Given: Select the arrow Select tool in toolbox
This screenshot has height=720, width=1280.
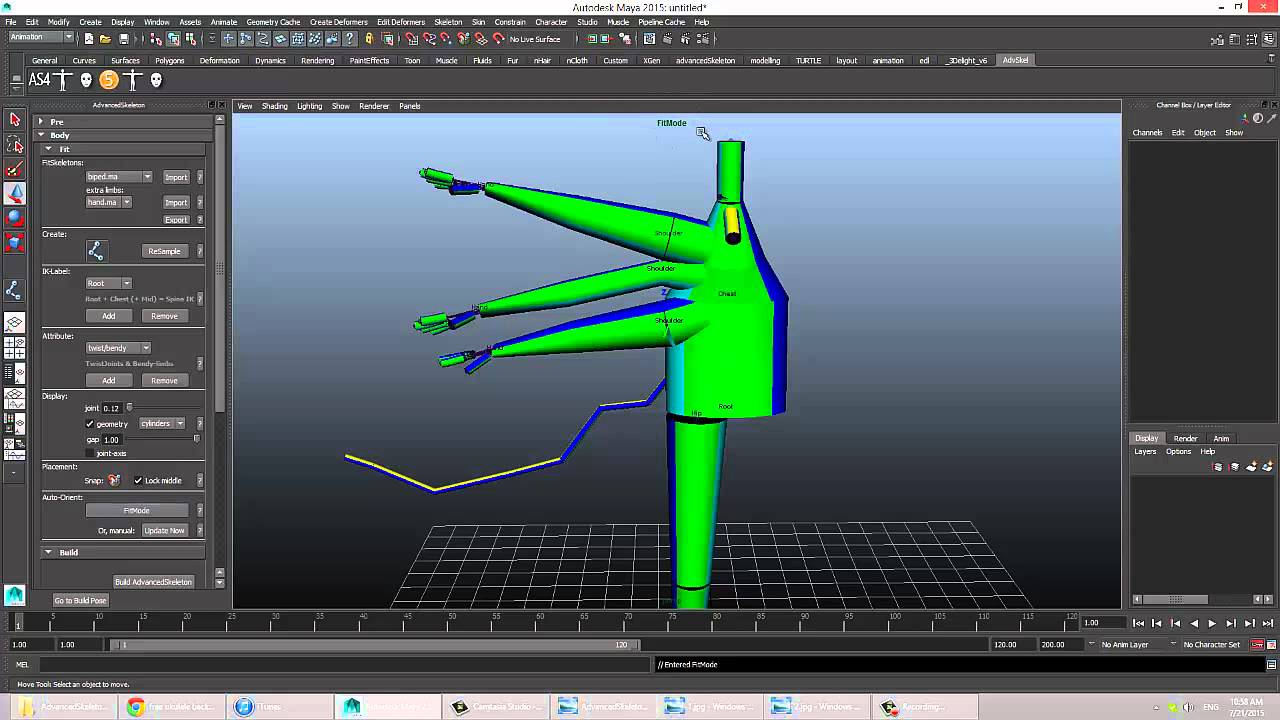Looking at the screenshot, I should [14, 120].
